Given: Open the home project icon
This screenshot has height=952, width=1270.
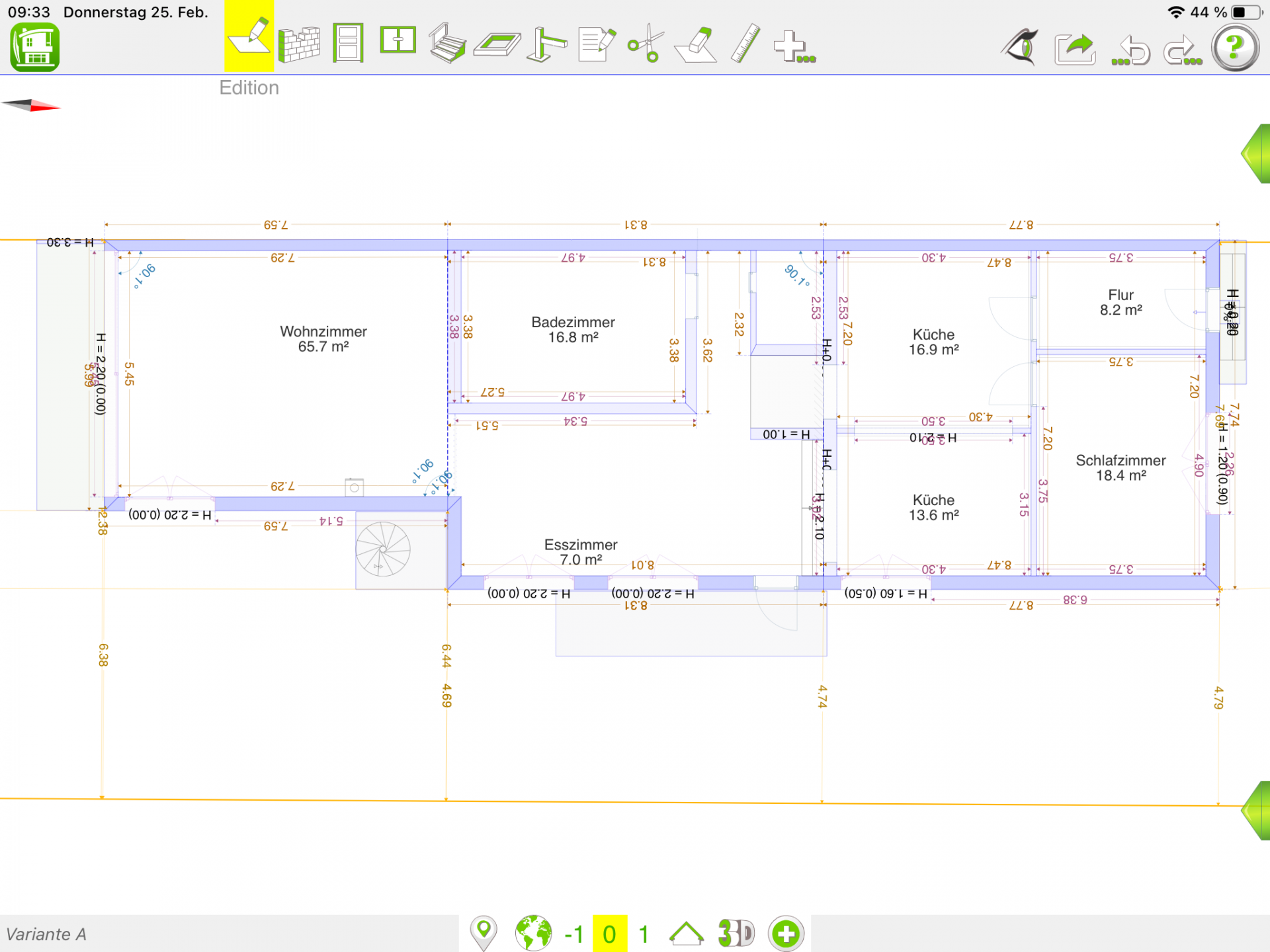Looking at the screenshot, I should [x=35, y=47].
